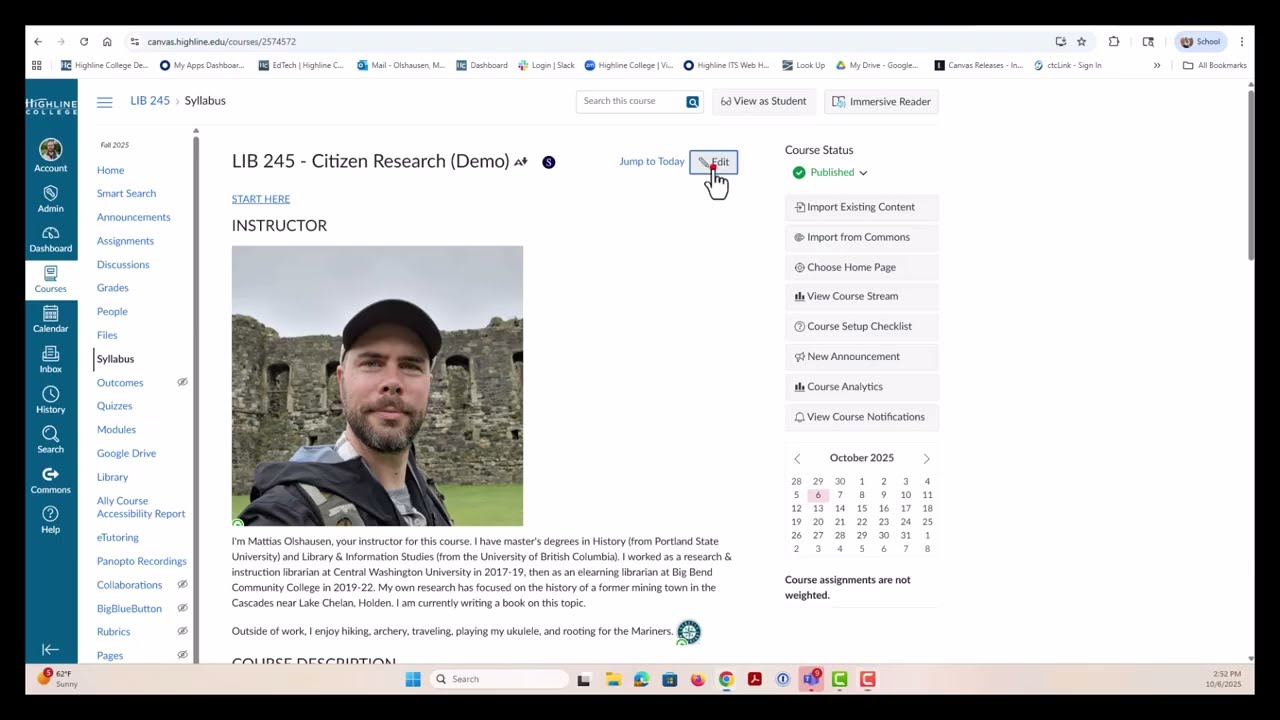Viewport: 1280px width, 720px height.
Task: Click in the Search this course field
Action: tap(629, 101)
